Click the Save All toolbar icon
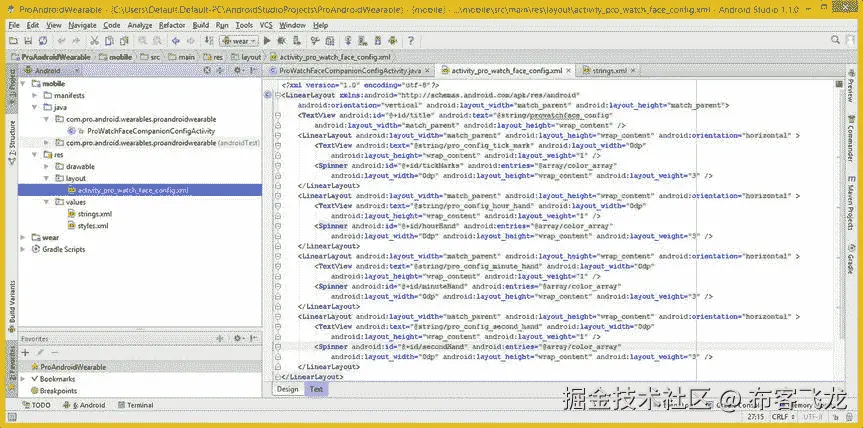The width and height of the screenshot is (863, 428). click(x=28, y=41)
